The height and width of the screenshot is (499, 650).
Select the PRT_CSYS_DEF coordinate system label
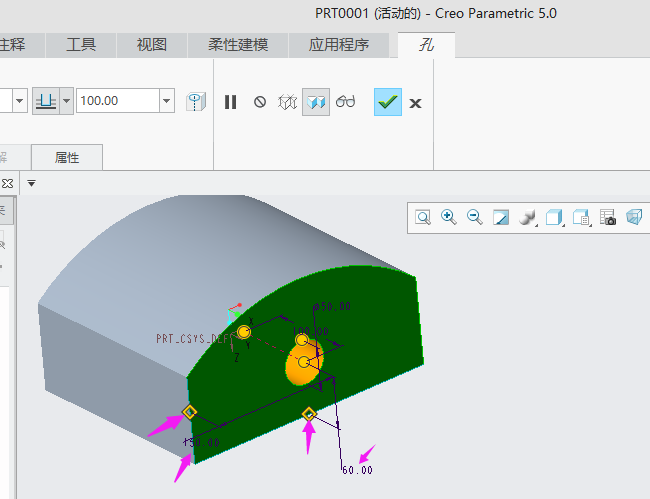(x=192, y=339)
